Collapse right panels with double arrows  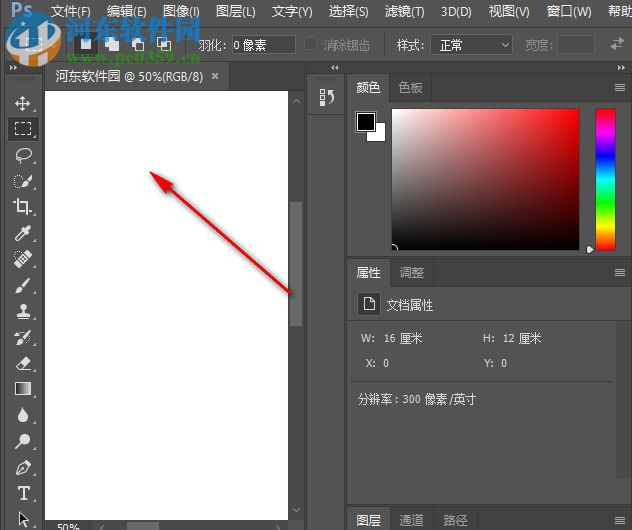621,68
